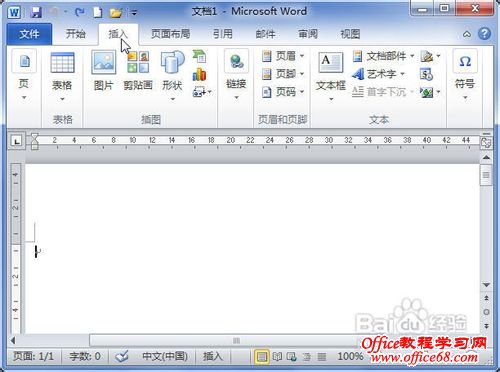Go to previous page with double-up arrow

[486, 298]
